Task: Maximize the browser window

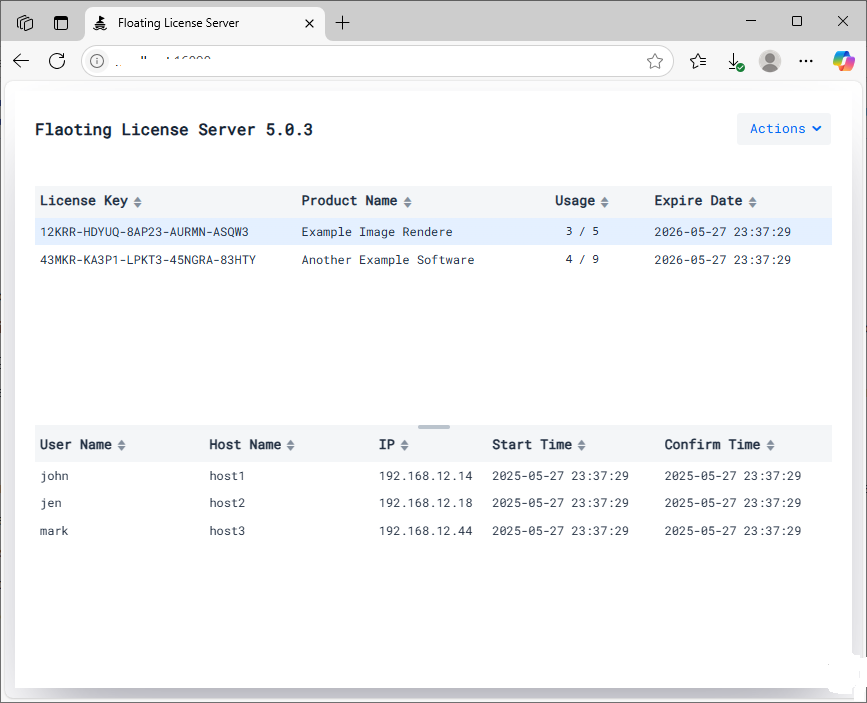Action: coord(797,21)
